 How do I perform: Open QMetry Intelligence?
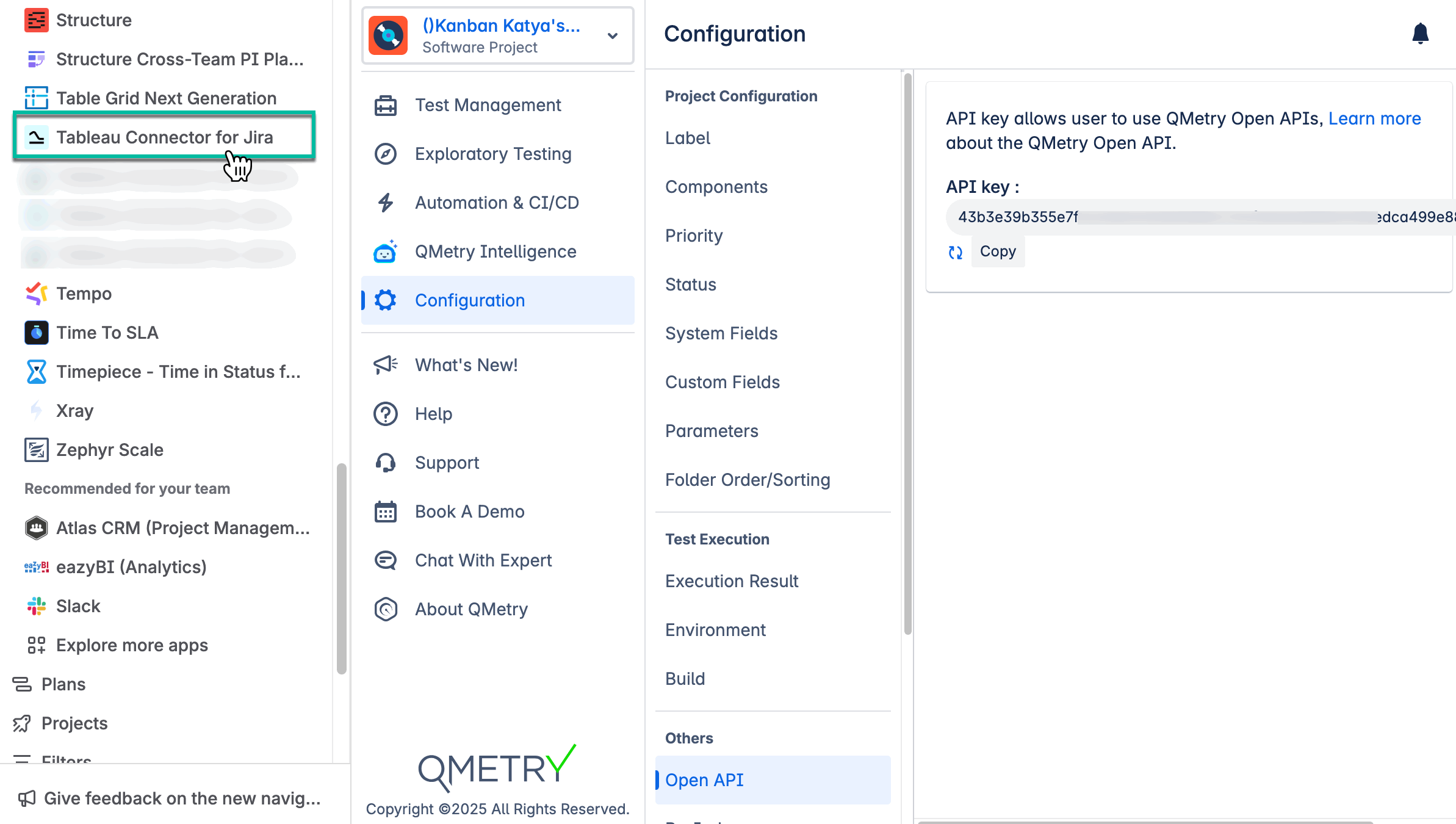pyautogui.click(x=495, y=251)
